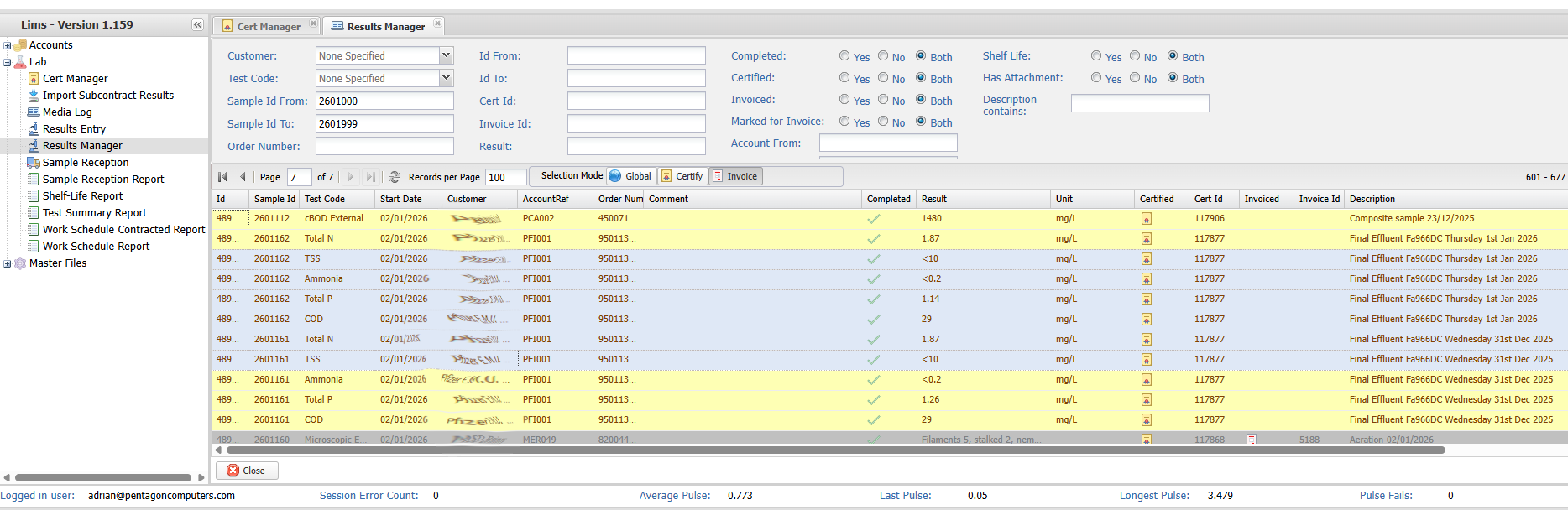Screen dimensions: 1568x510
Task: Click the Close button below the grid
Action: [x=247, y=471]
